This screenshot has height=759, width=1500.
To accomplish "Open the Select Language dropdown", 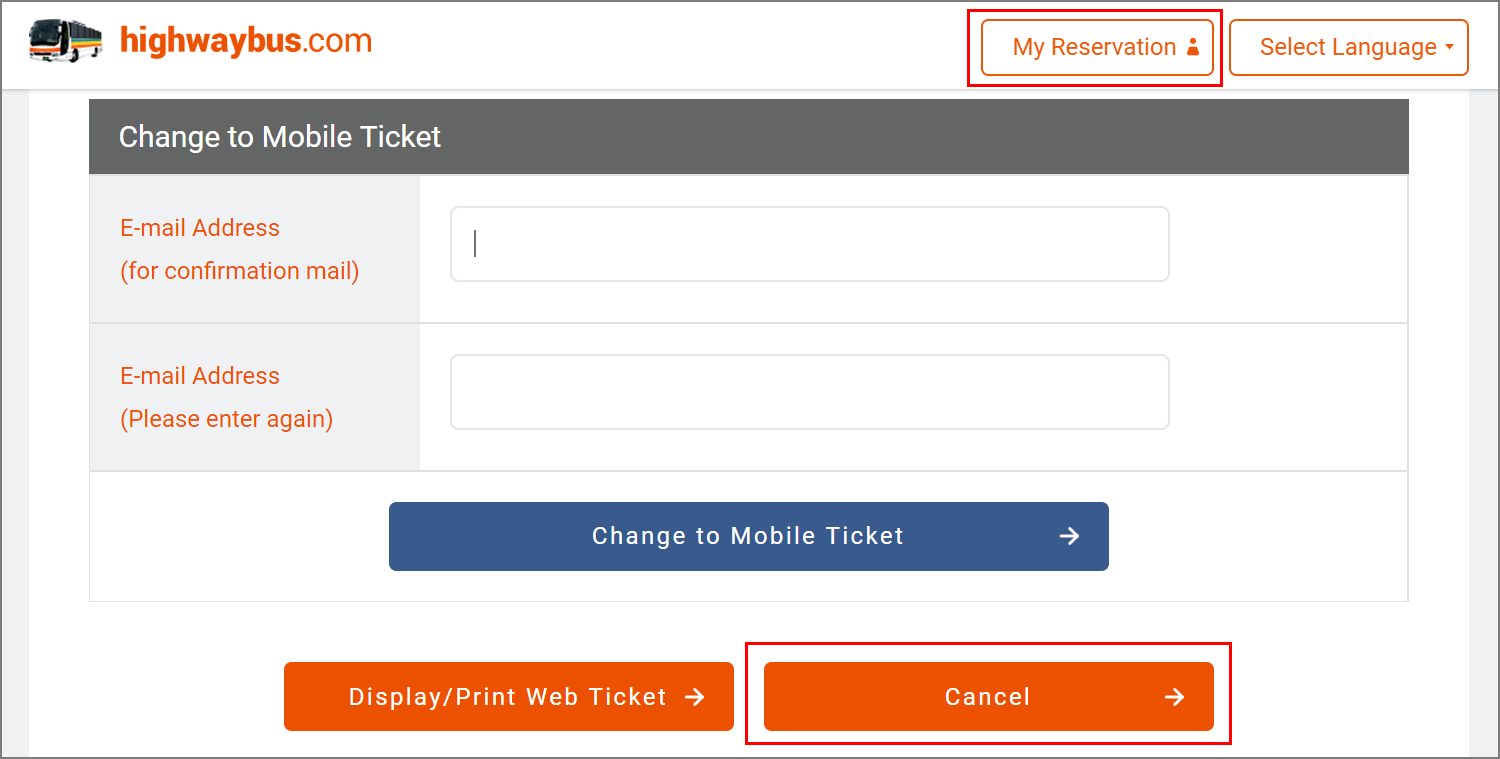I will (x=1347, y=47).
